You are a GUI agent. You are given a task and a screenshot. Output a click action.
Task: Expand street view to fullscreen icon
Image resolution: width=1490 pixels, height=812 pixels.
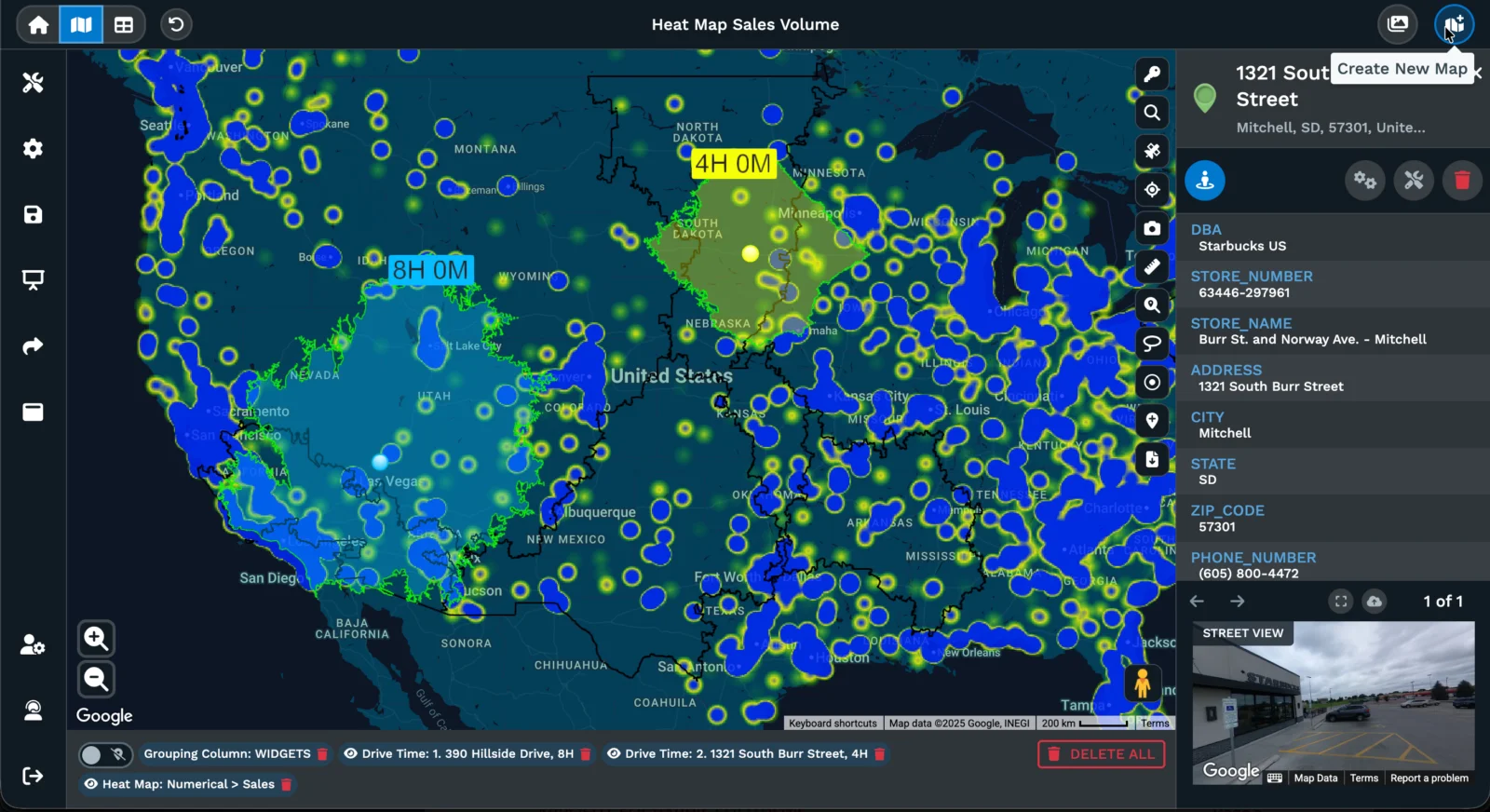(x=1341, y=602)
